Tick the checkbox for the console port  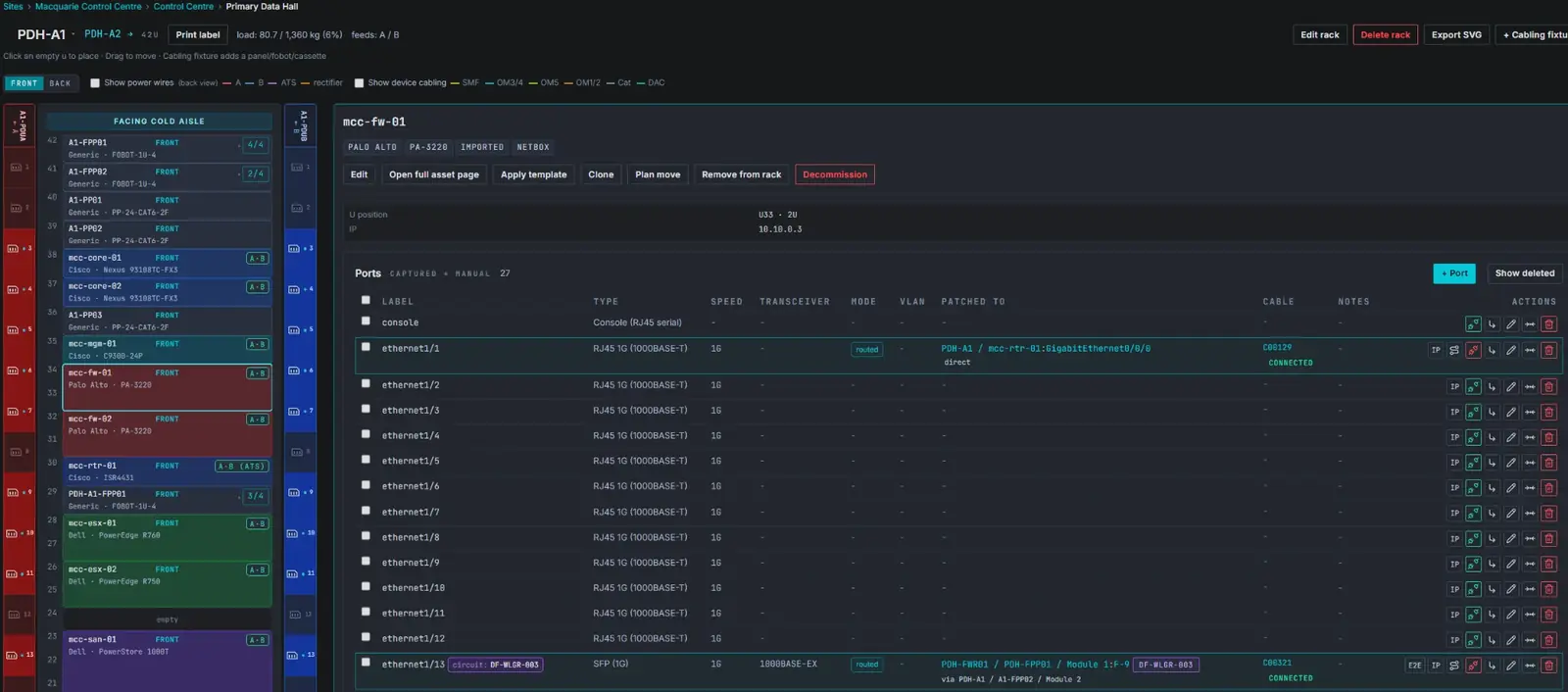(x=366, y=321)
